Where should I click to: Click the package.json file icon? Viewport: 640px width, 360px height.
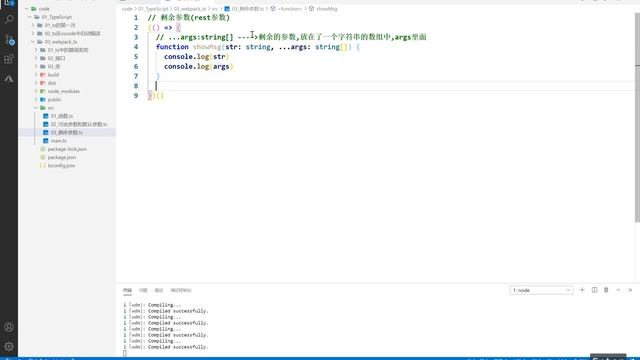coord(42,157)
